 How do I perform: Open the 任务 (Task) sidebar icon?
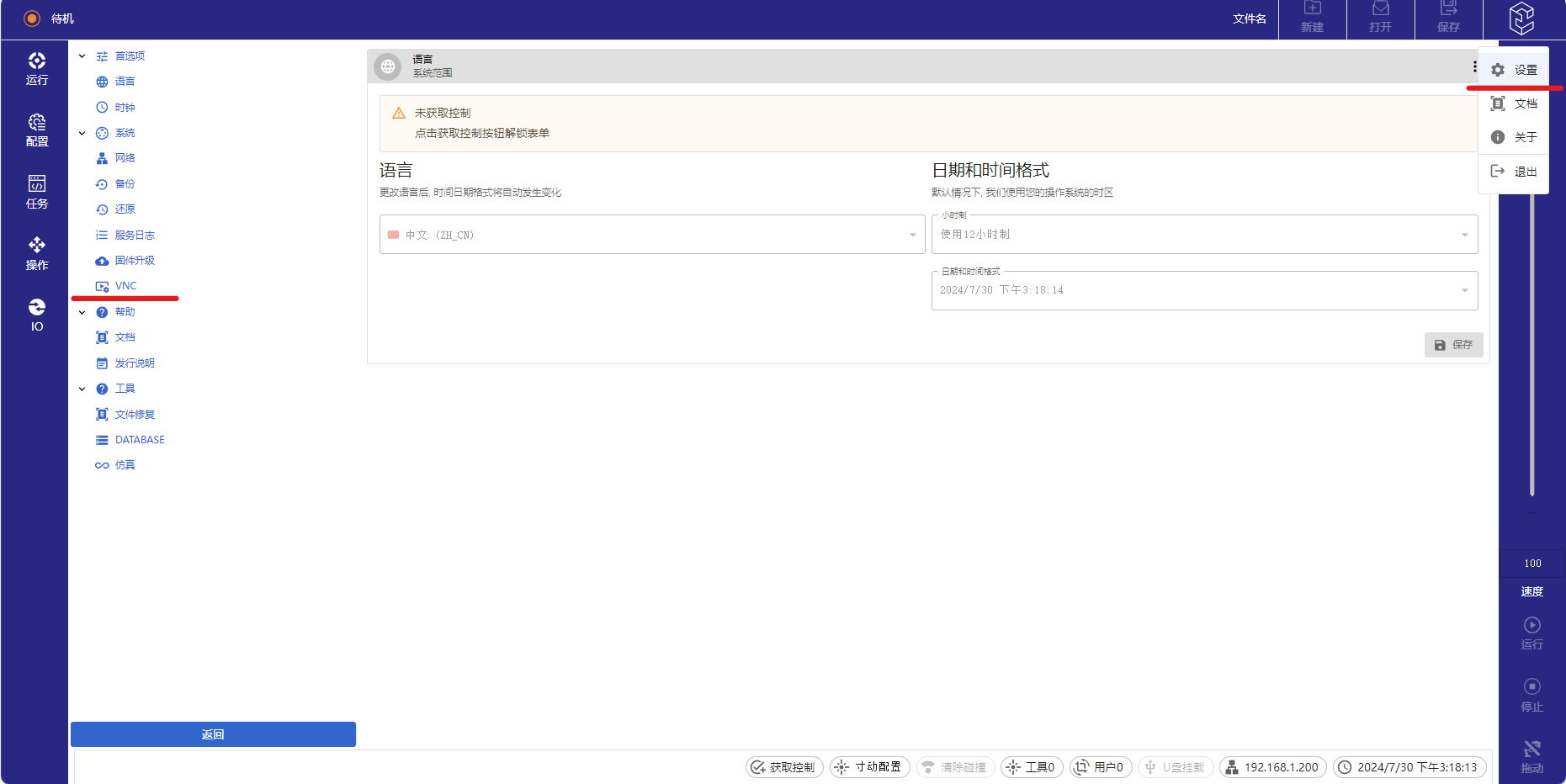point(36,192)
